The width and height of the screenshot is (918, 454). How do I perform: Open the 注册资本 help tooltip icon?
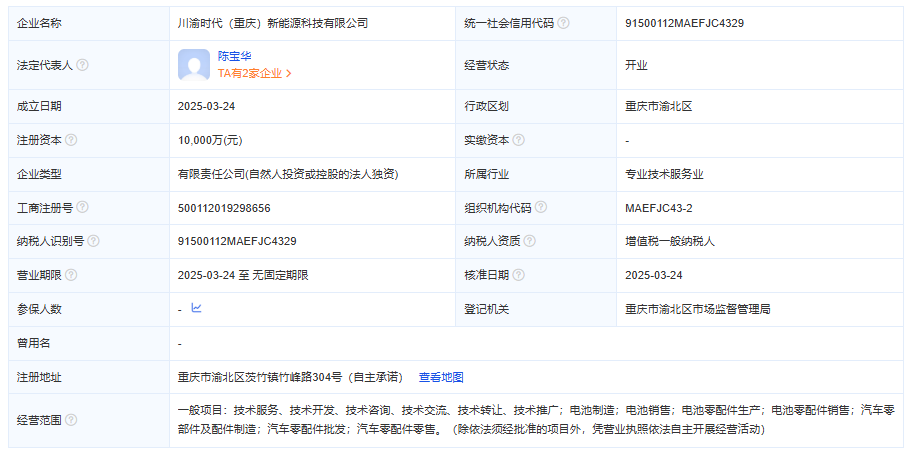click(71, 140)
